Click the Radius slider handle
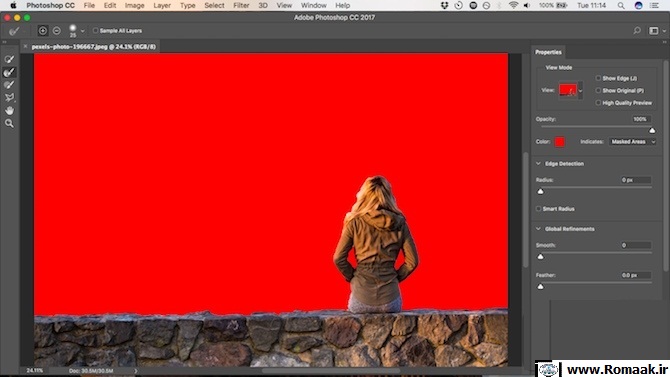 [541, 191]
